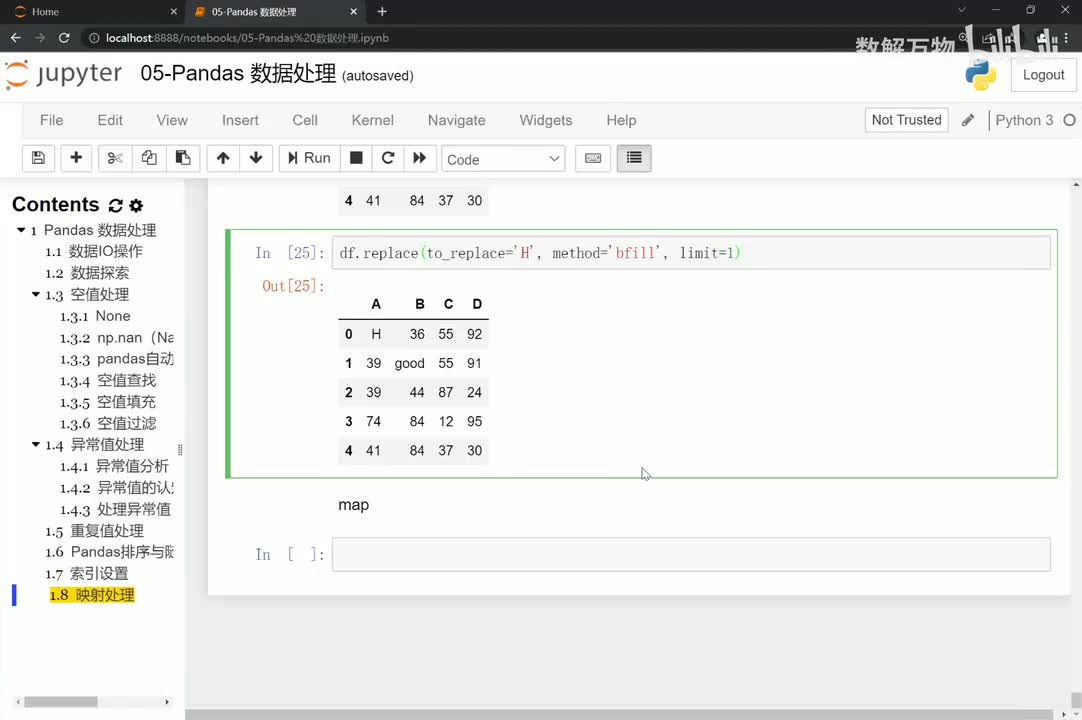Open the Edit menu
1082x720 pixels.
point(110,120)
